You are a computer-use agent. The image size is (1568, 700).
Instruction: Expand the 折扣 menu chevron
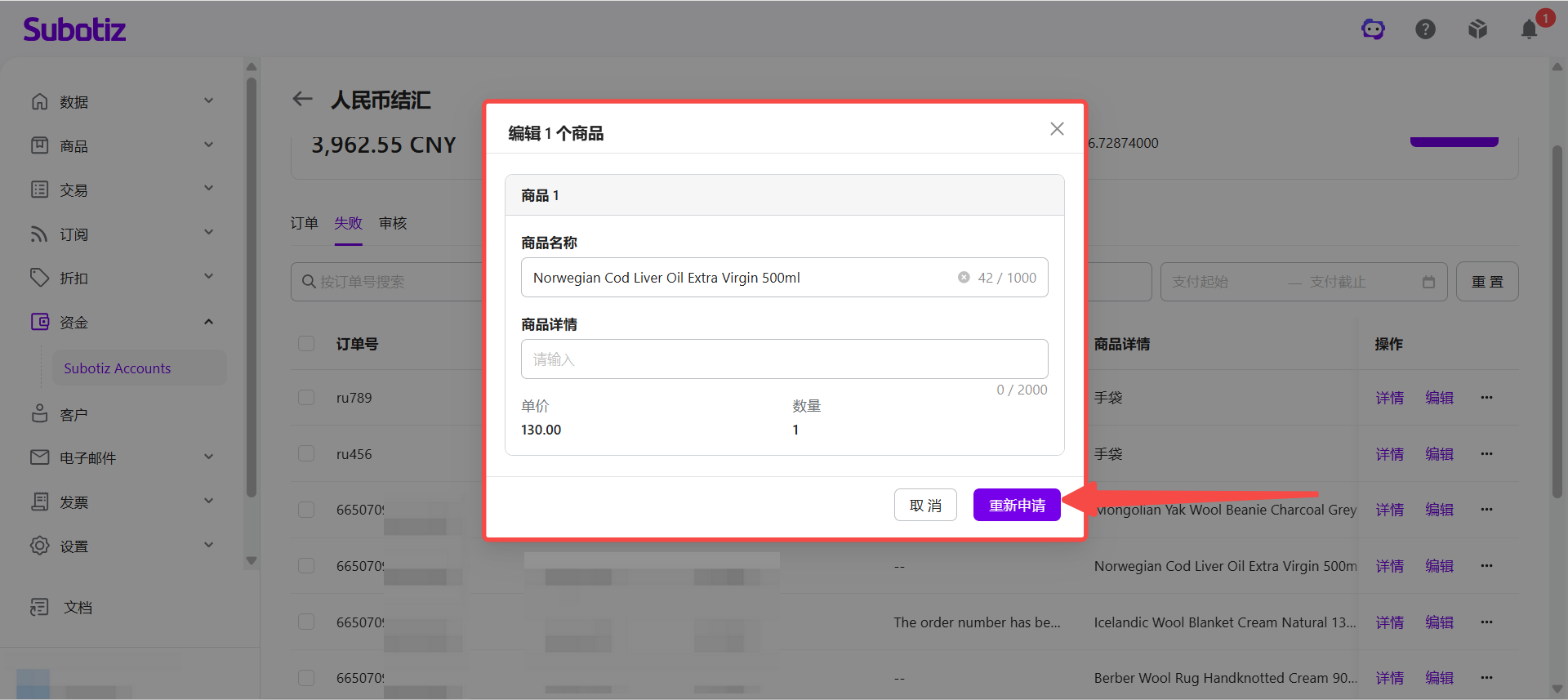pos(209,278)
